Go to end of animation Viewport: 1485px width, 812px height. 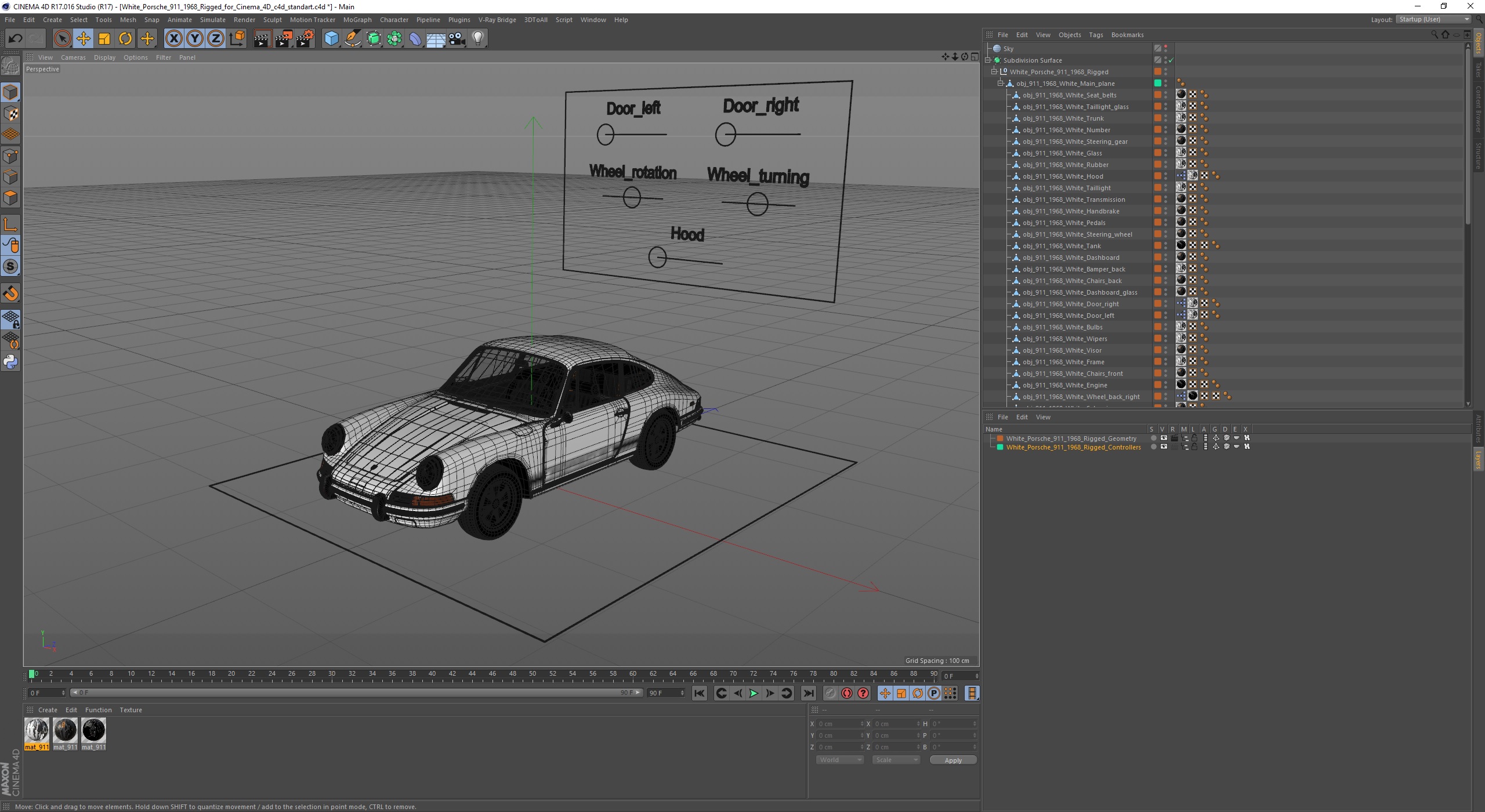point(808,693)
